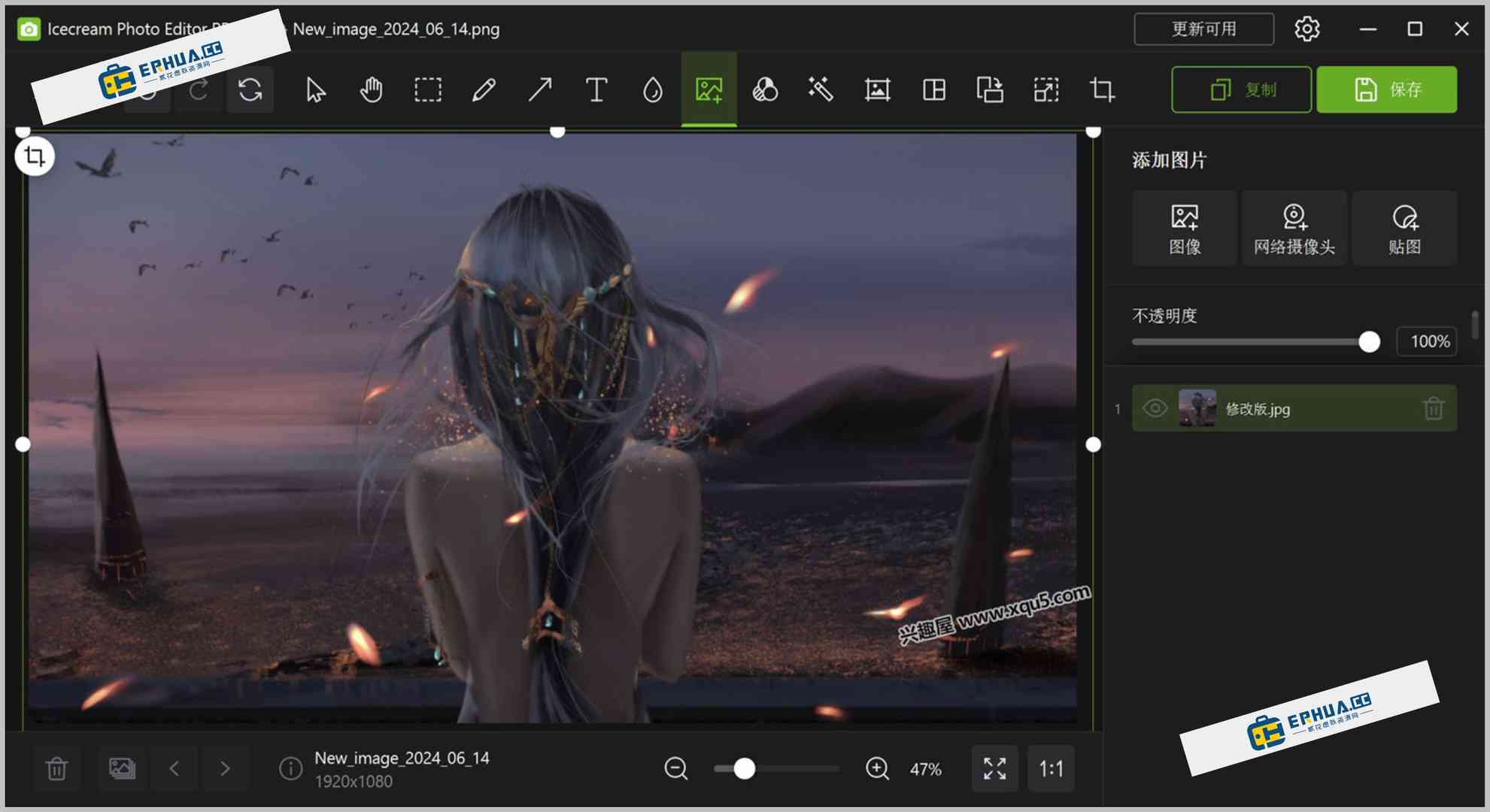
Task: Hide the 修改版.jpg layer with eye icon
Action: click(x=1155, y=408)
